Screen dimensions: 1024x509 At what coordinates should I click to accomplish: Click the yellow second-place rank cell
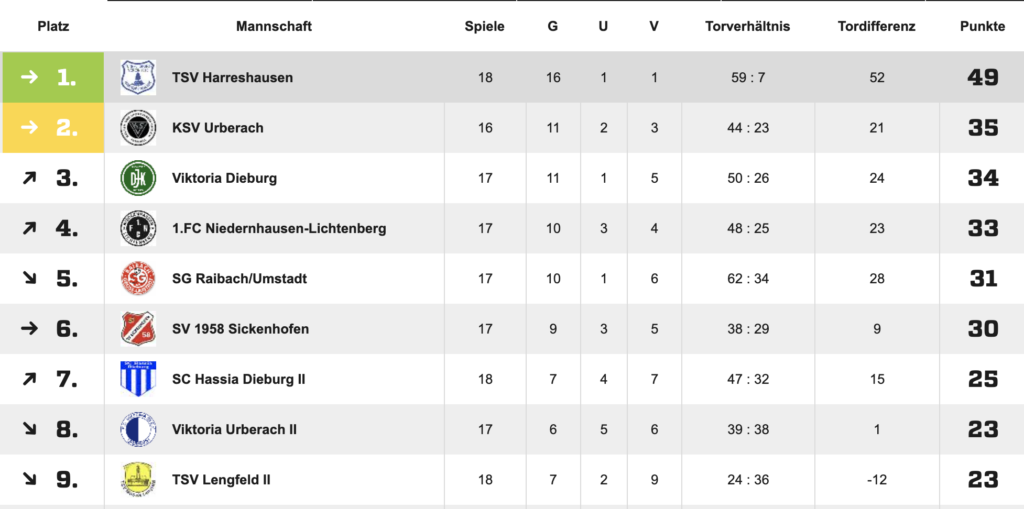point(53,127)
